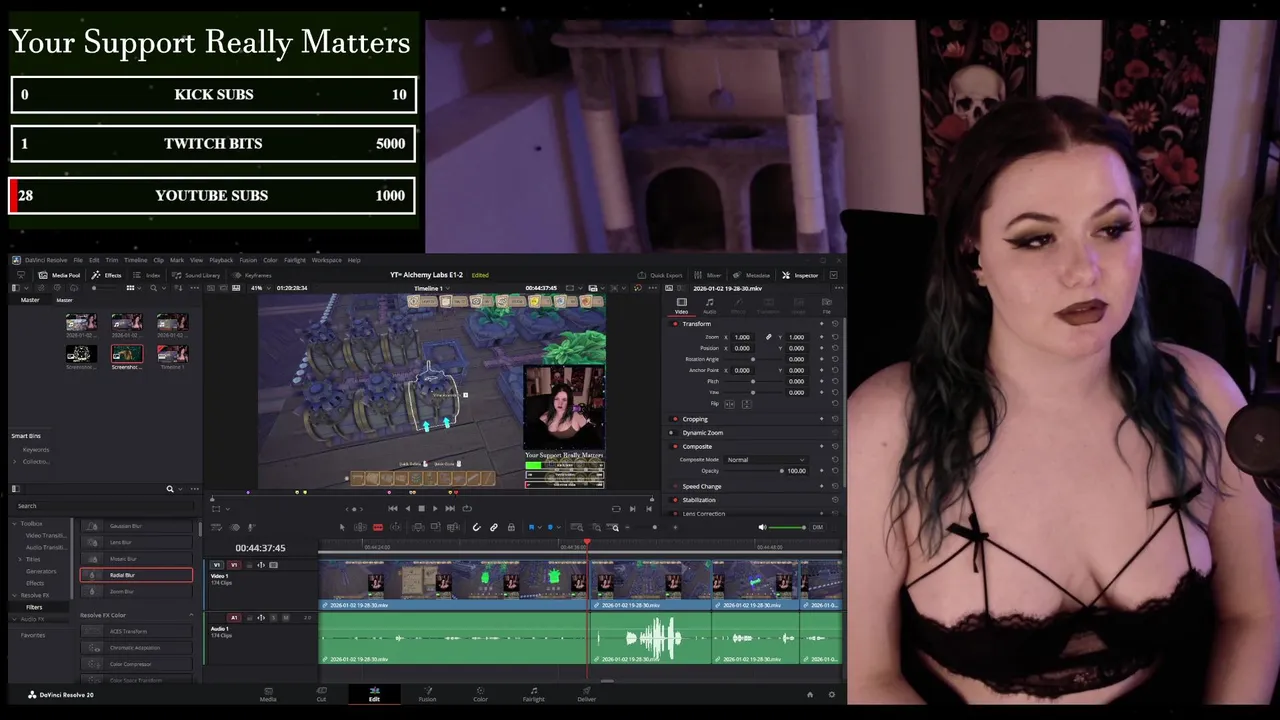Open the Audio tab in the Inspector
The width and height of the screenshot is (1280, 720).
[709, 306]
